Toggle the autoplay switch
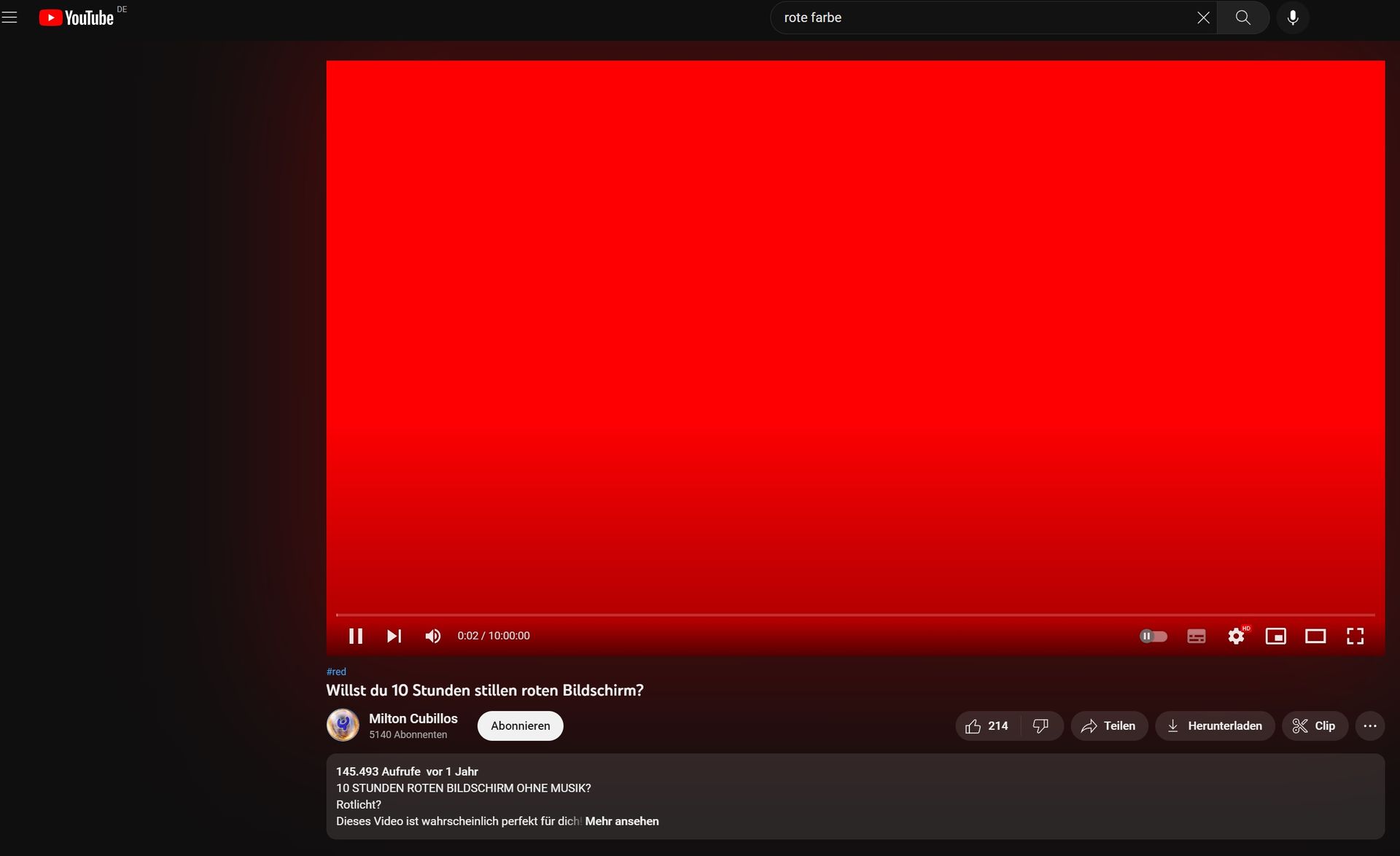The image size is (1400, 856). (1154, 636)
